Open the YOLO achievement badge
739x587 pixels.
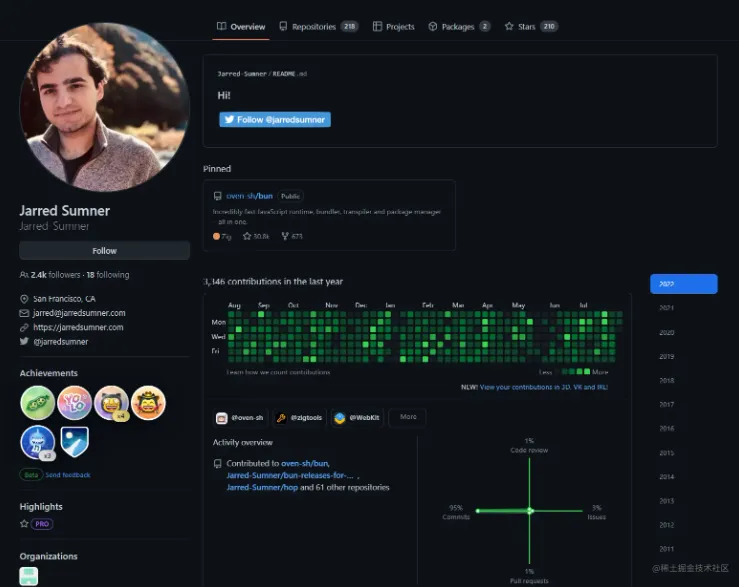(x=74, y=403)
